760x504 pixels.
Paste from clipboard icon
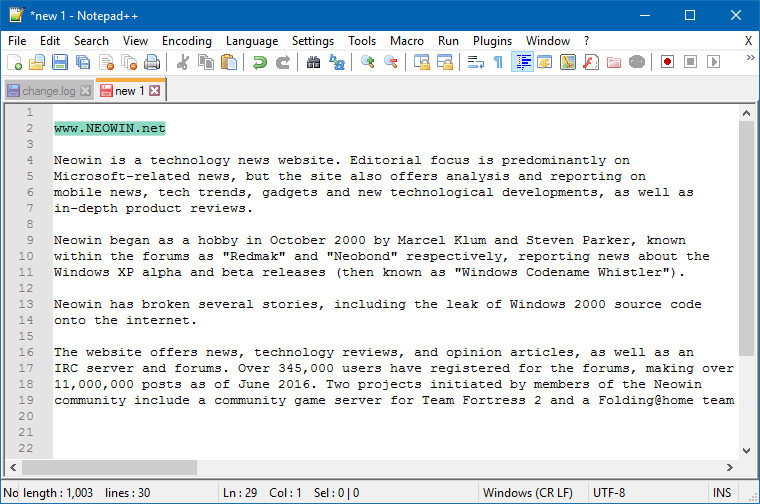(229, 62)
